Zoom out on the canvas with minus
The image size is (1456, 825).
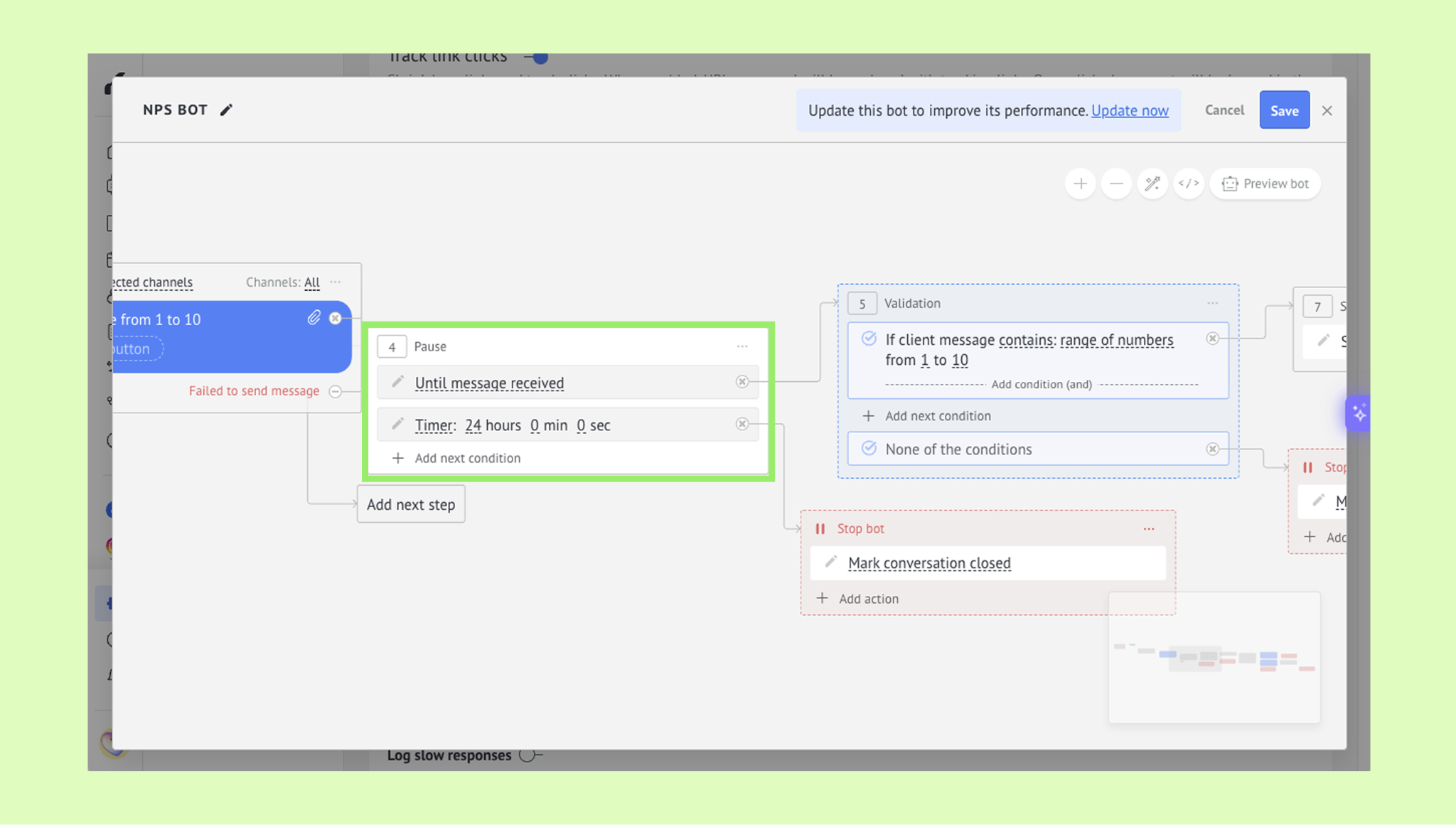(x=1116, y=183)
